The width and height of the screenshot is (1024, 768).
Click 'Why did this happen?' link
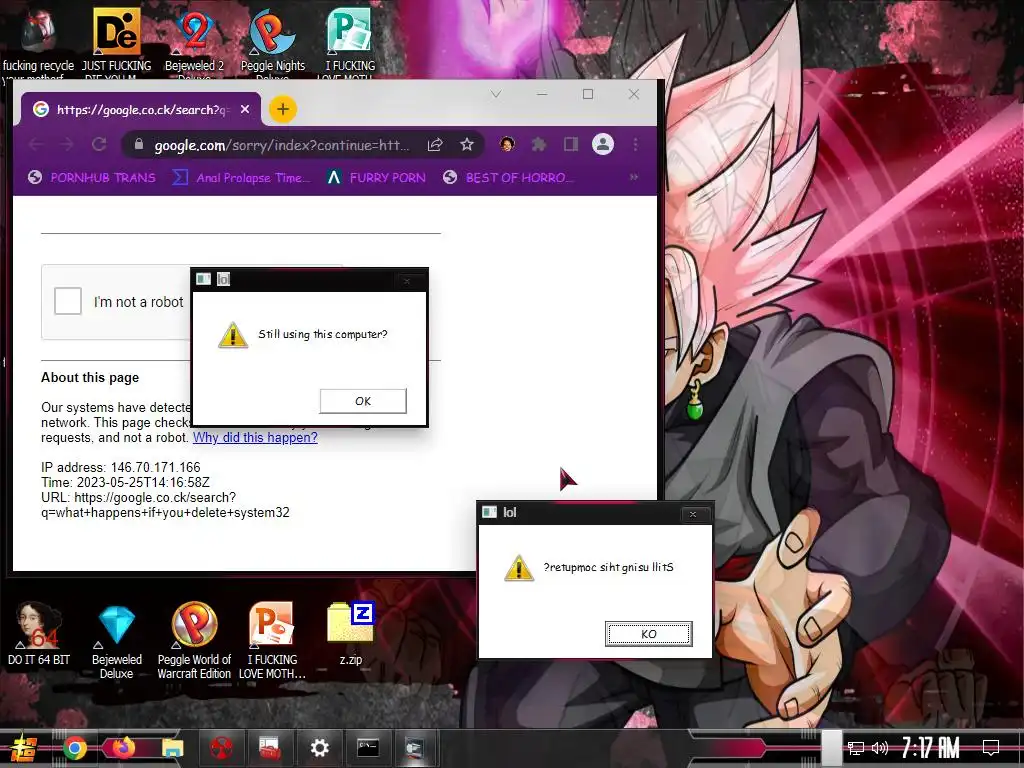pyautogui.click(x=255, y=438)
